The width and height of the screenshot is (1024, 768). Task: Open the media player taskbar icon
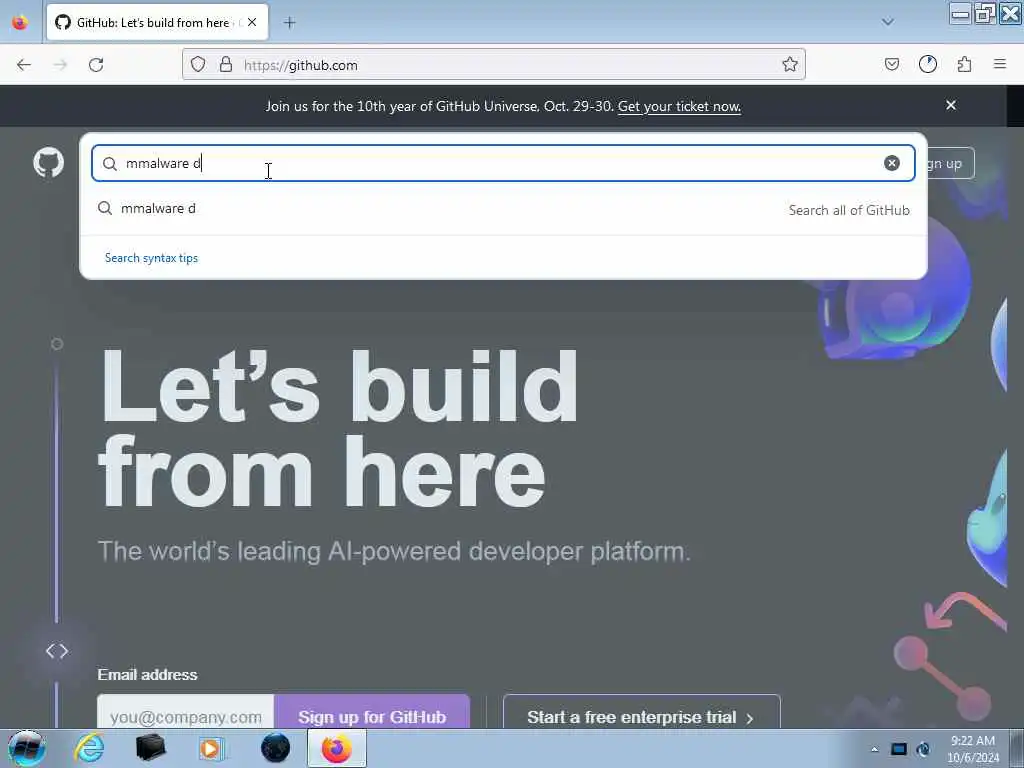tap(211, 748)
